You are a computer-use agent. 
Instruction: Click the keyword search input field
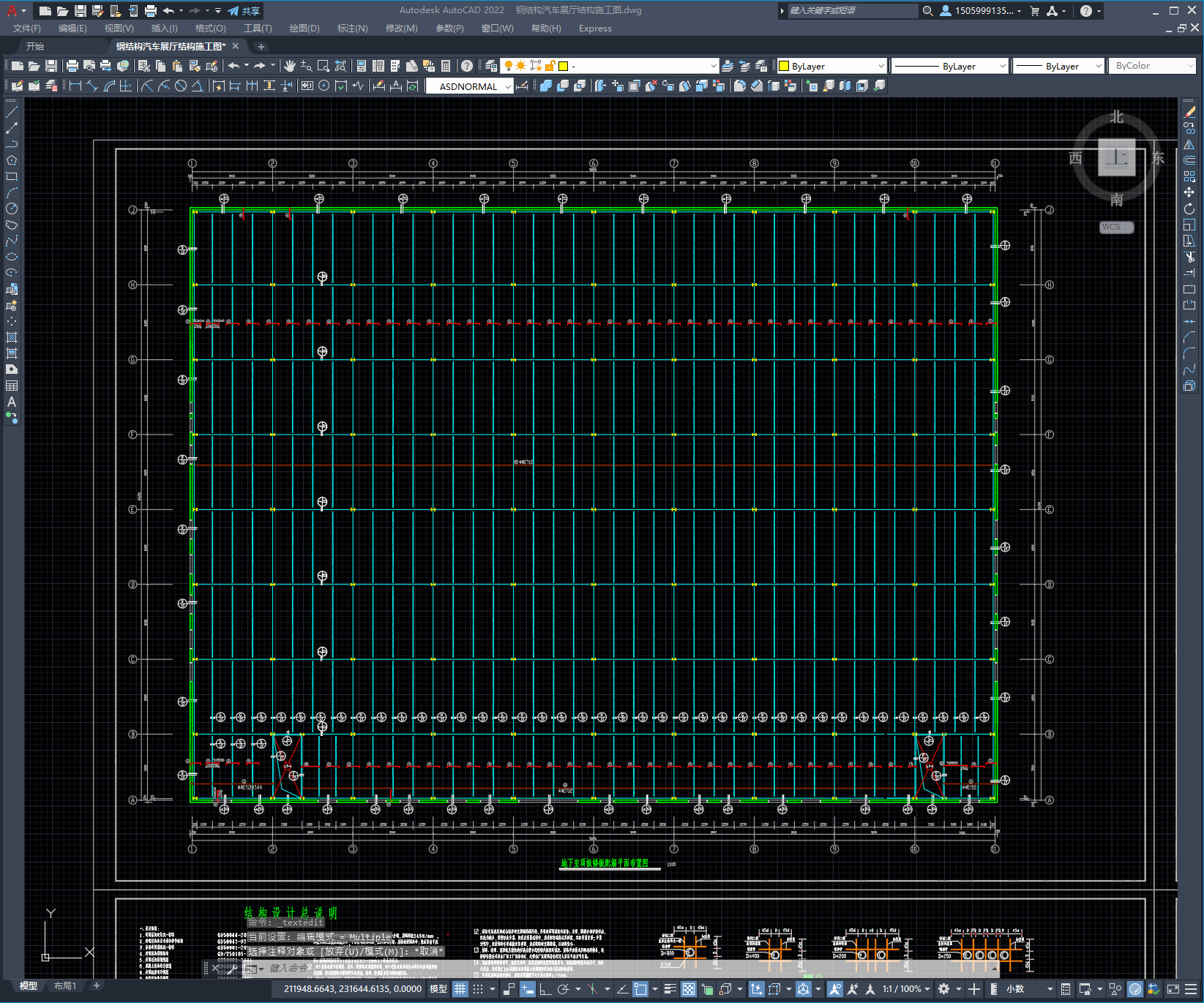coord(852,11)
